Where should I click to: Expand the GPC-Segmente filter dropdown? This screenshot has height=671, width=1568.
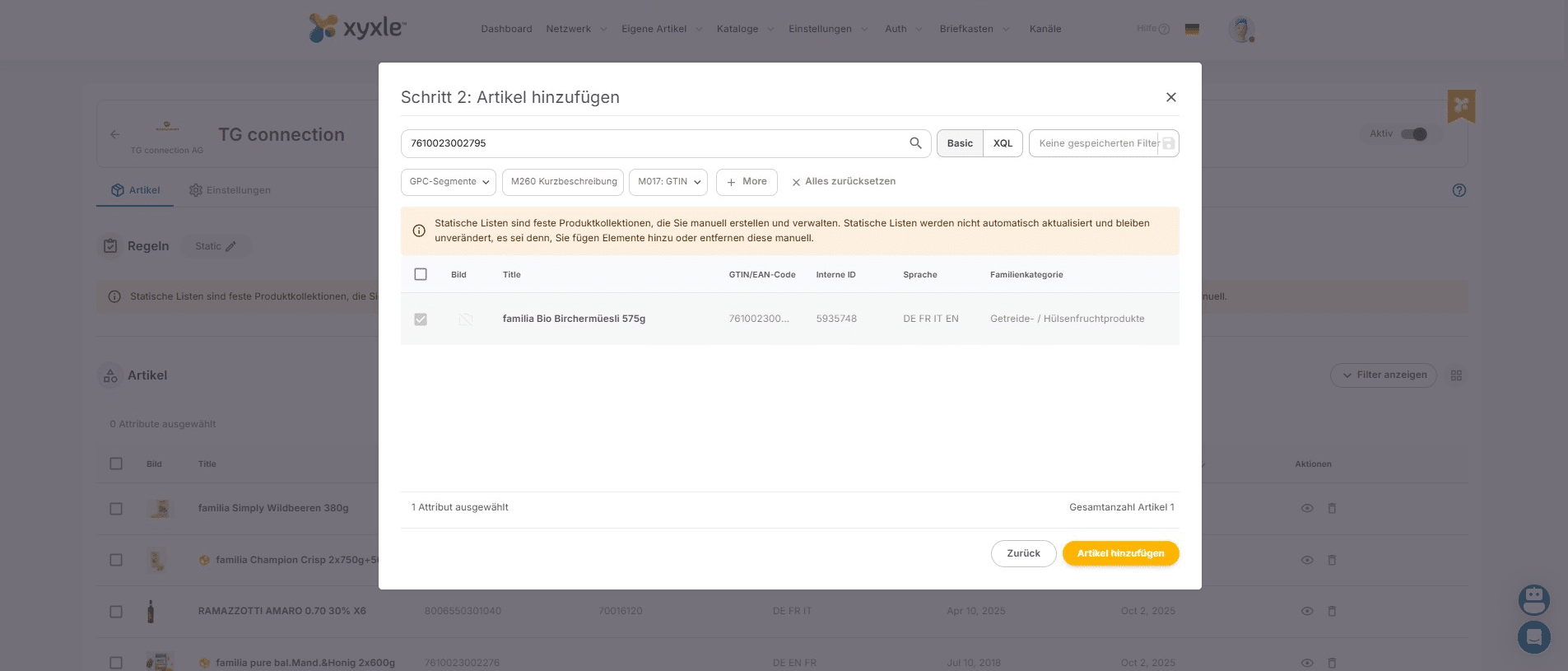[x=448, y=182]
